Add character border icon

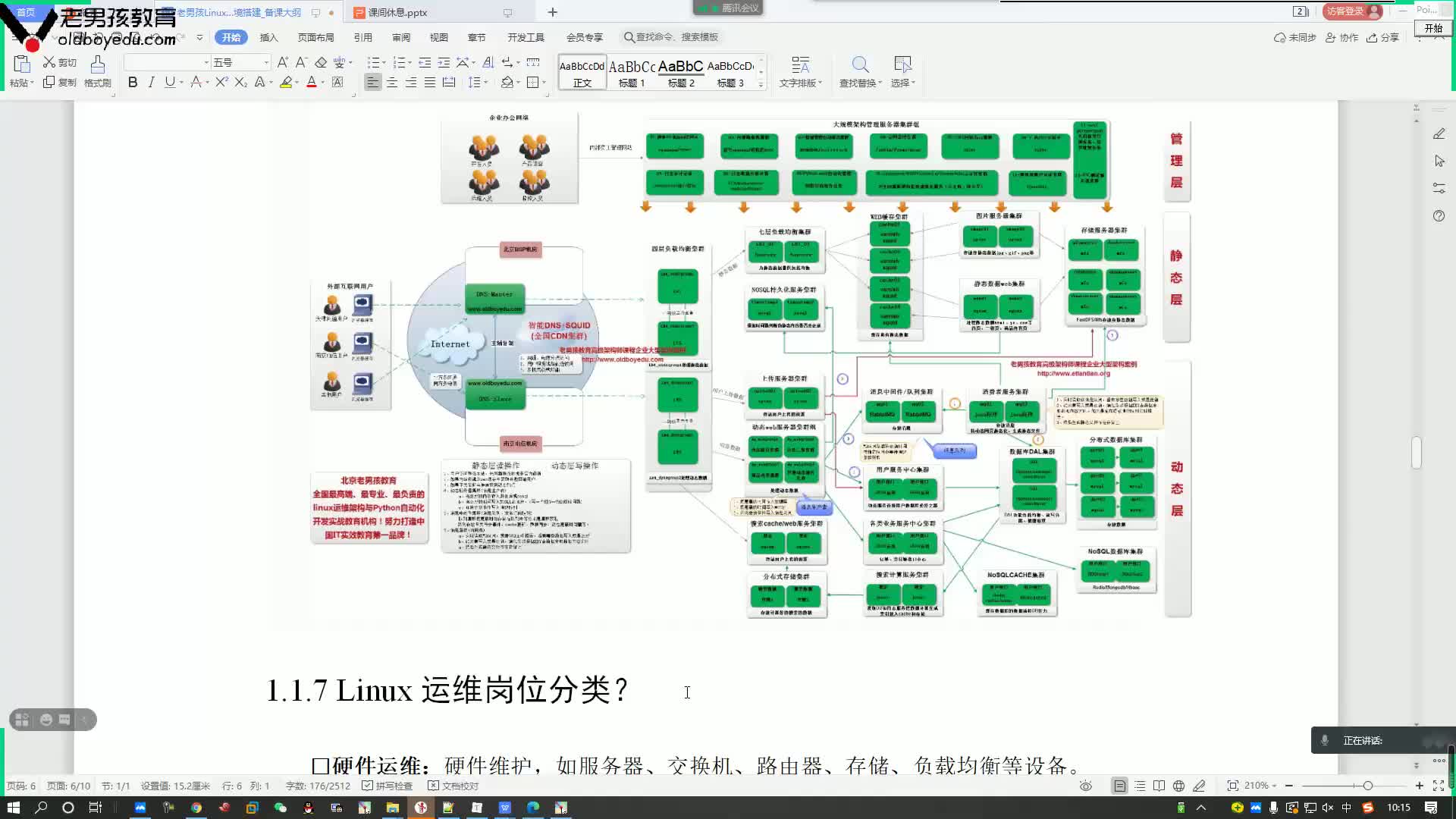338,82
